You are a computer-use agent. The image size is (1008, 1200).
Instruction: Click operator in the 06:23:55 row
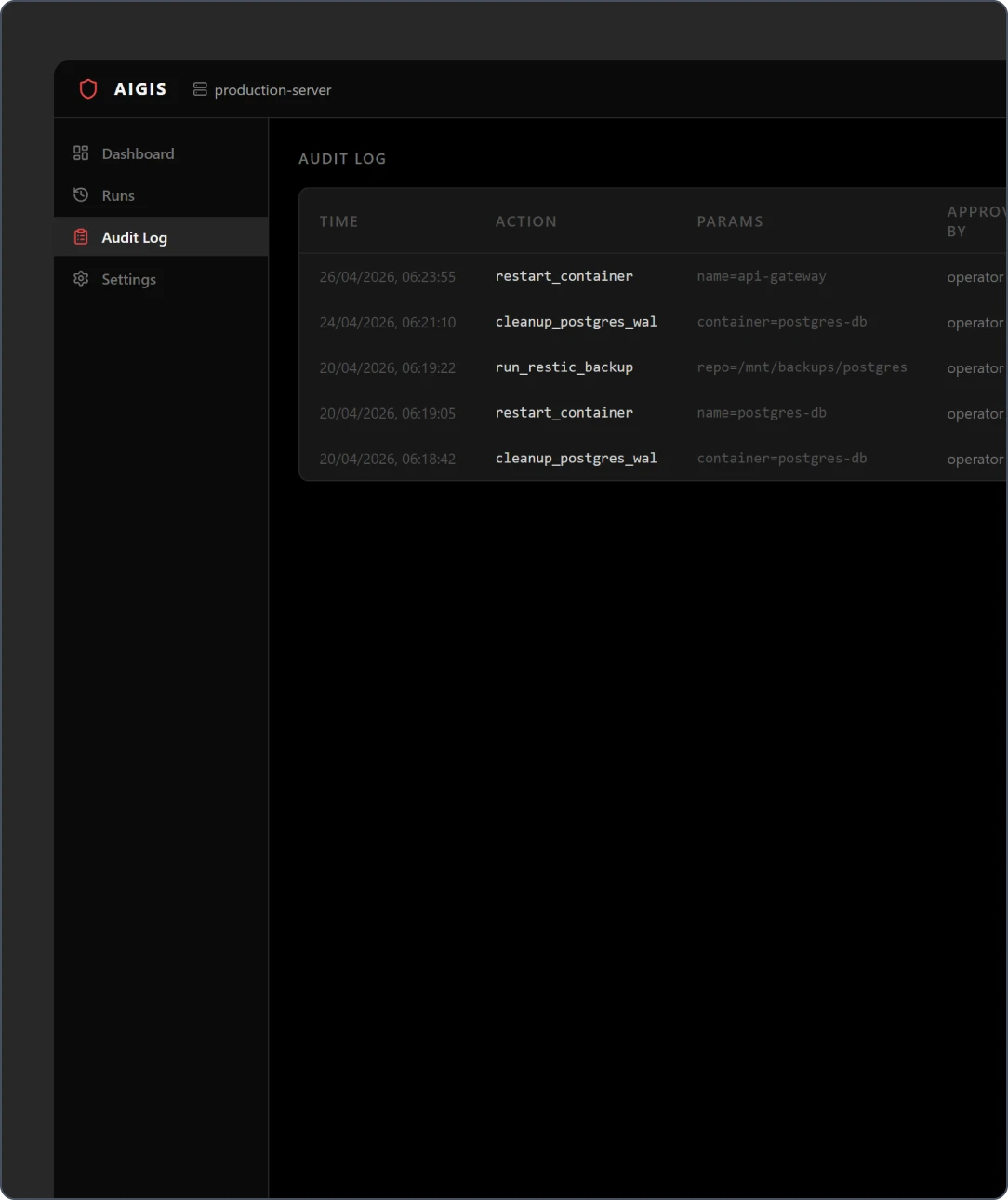coord(976,277)
